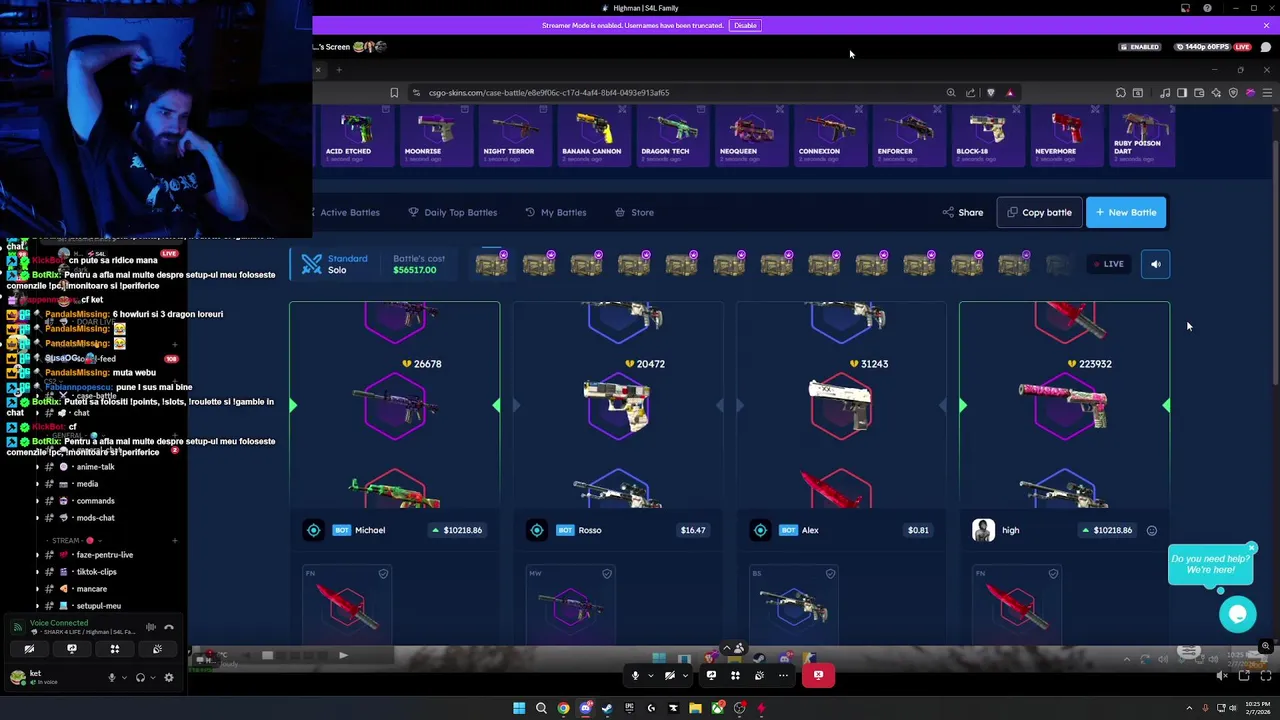Open Chrome from the Windows taskbar

563,708
